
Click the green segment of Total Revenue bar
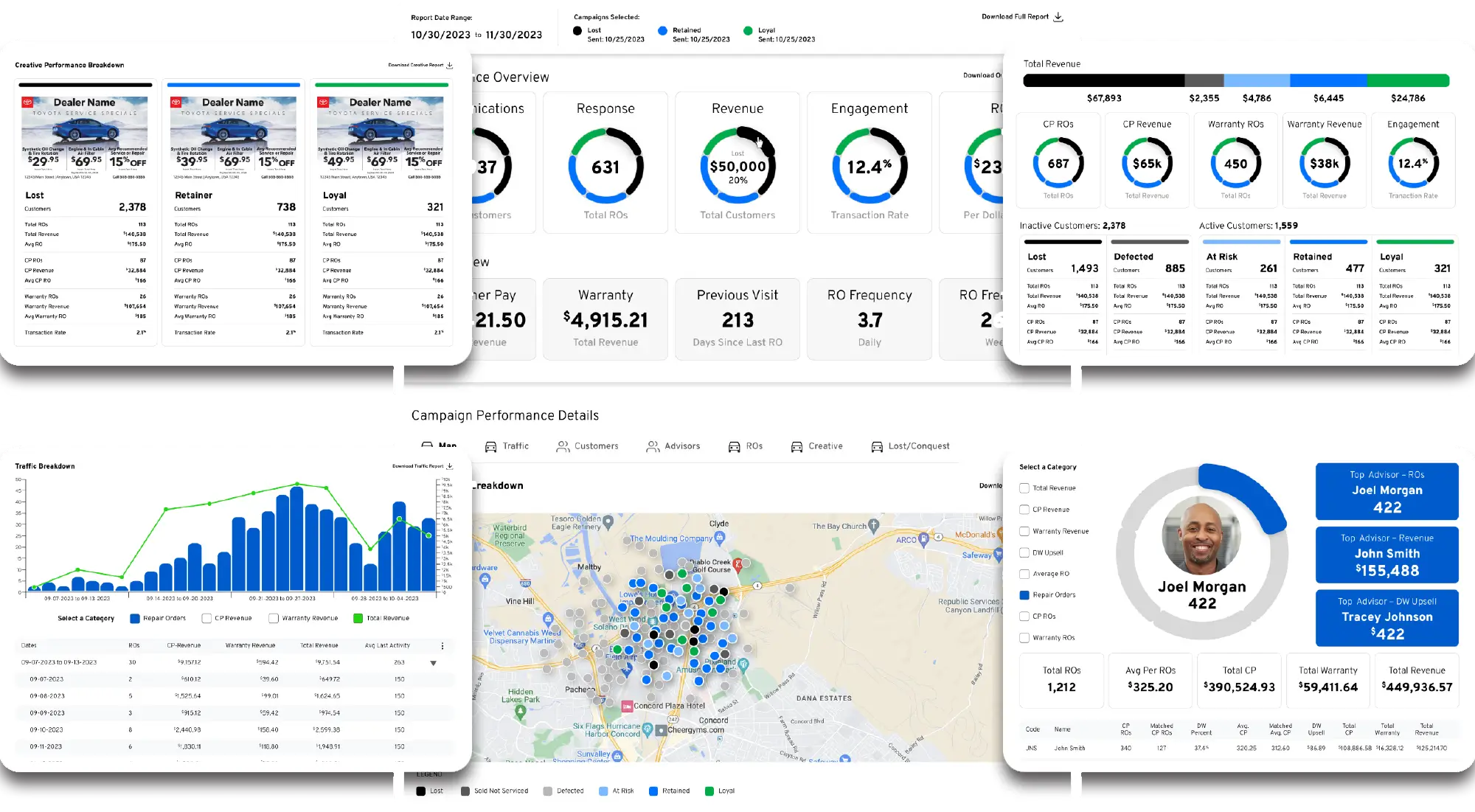[1408, 80]
